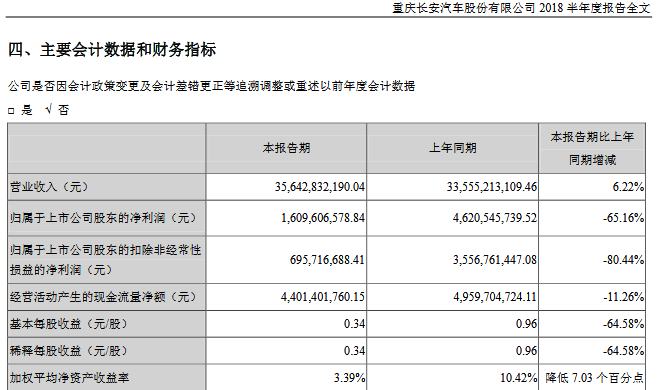The height and width of the screenshot is (390, 658).
Task: Select the value 10.42%
Action: pos(518,378)
